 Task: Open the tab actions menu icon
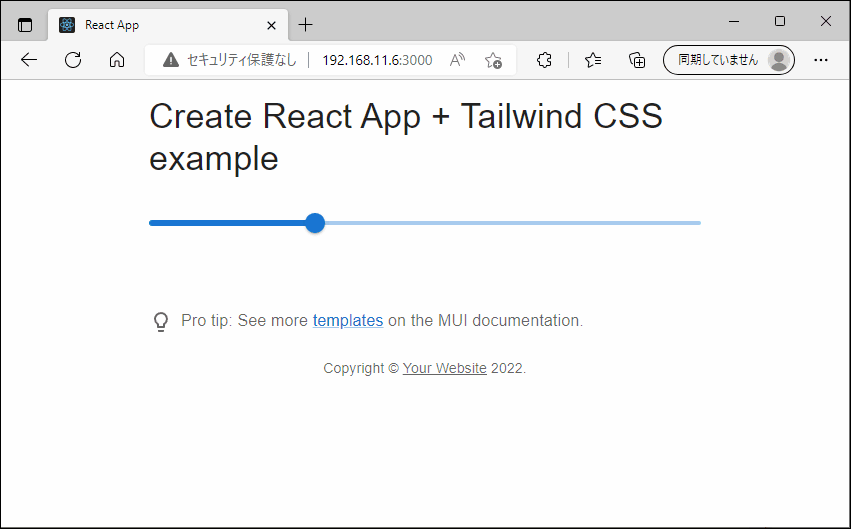(x=25, y=25)
